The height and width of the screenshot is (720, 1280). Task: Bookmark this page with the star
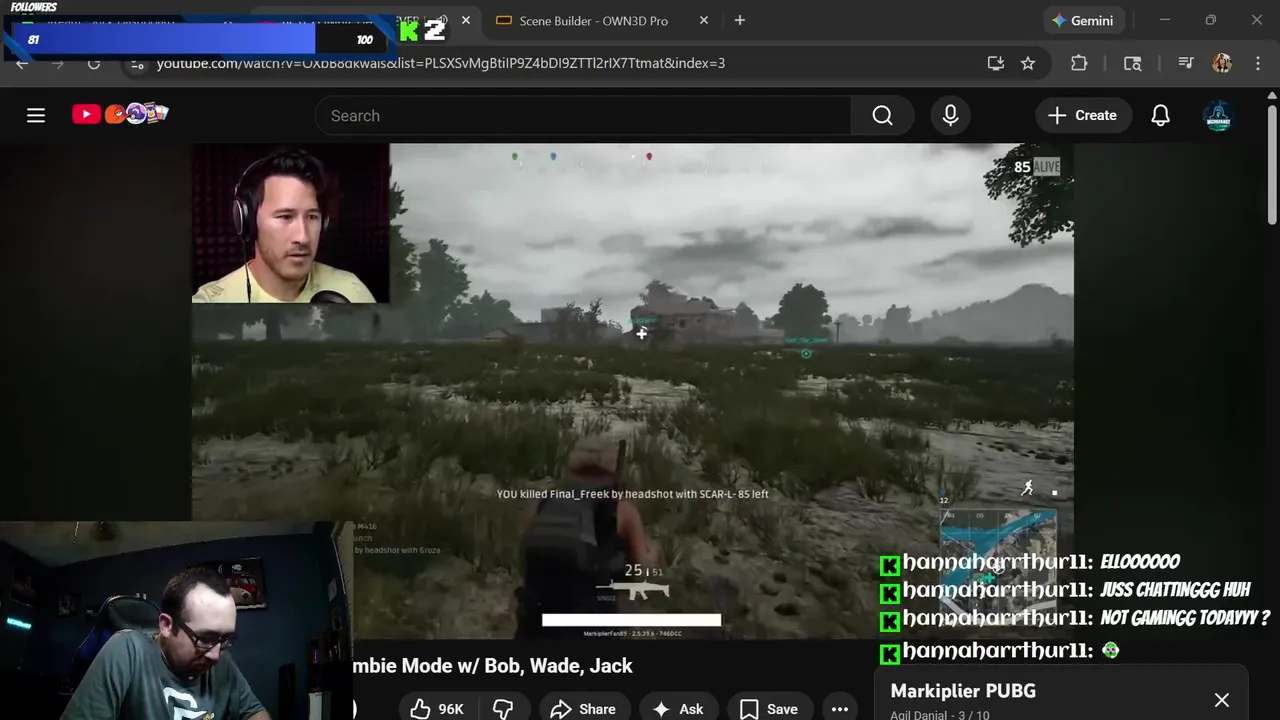1028,63
